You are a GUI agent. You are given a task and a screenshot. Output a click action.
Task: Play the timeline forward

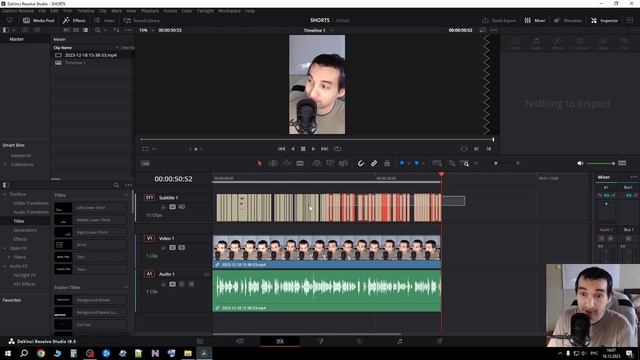[x=313, y=149]
